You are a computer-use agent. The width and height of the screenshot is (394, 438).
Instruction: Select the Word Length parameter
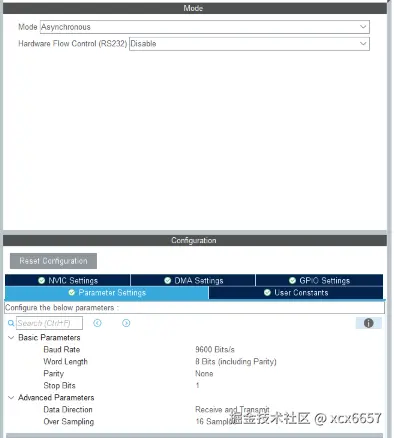[x=65, y=362]
